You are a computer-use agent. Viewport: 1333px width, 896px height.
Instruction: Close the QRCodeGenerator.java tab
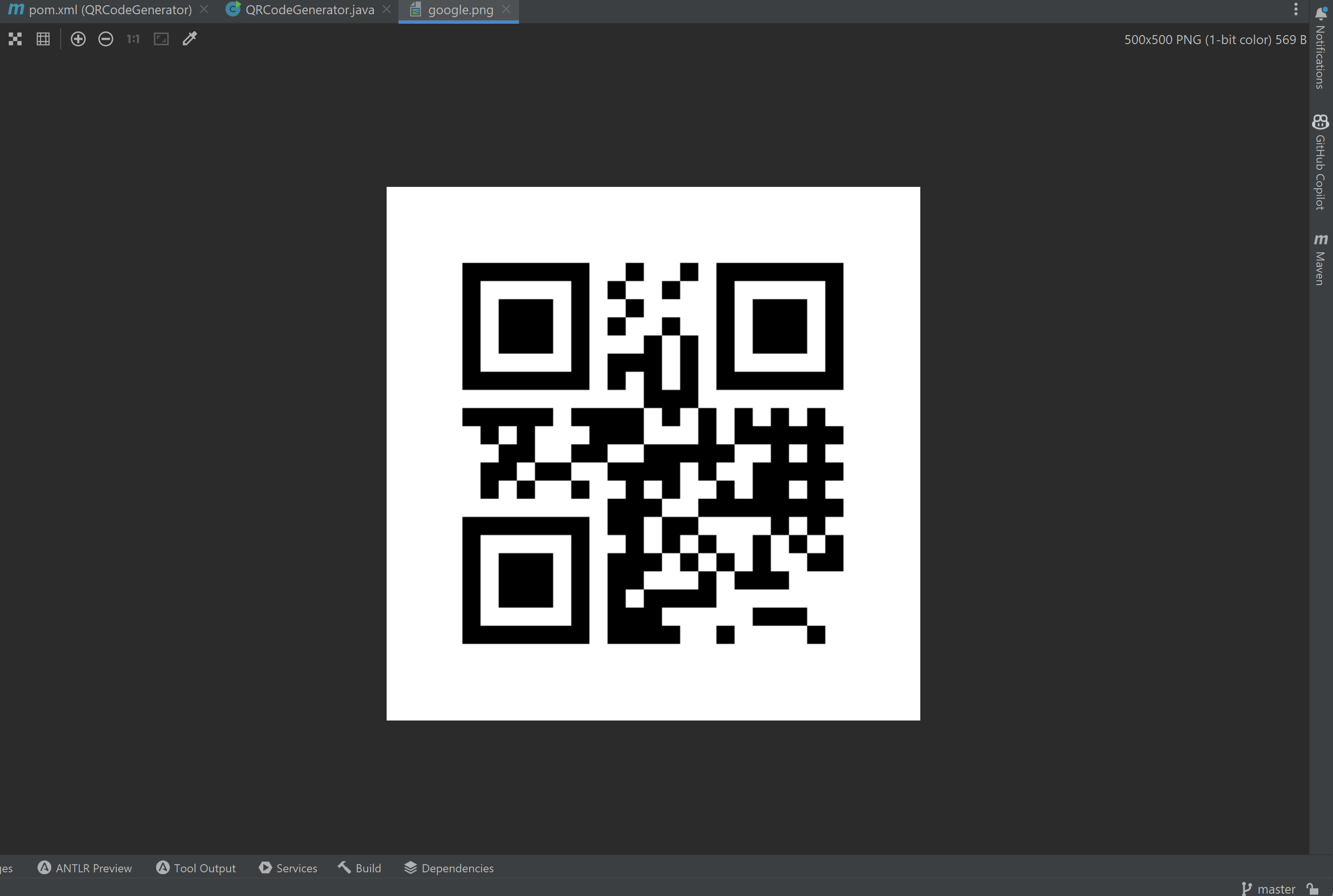pos(387,9)
